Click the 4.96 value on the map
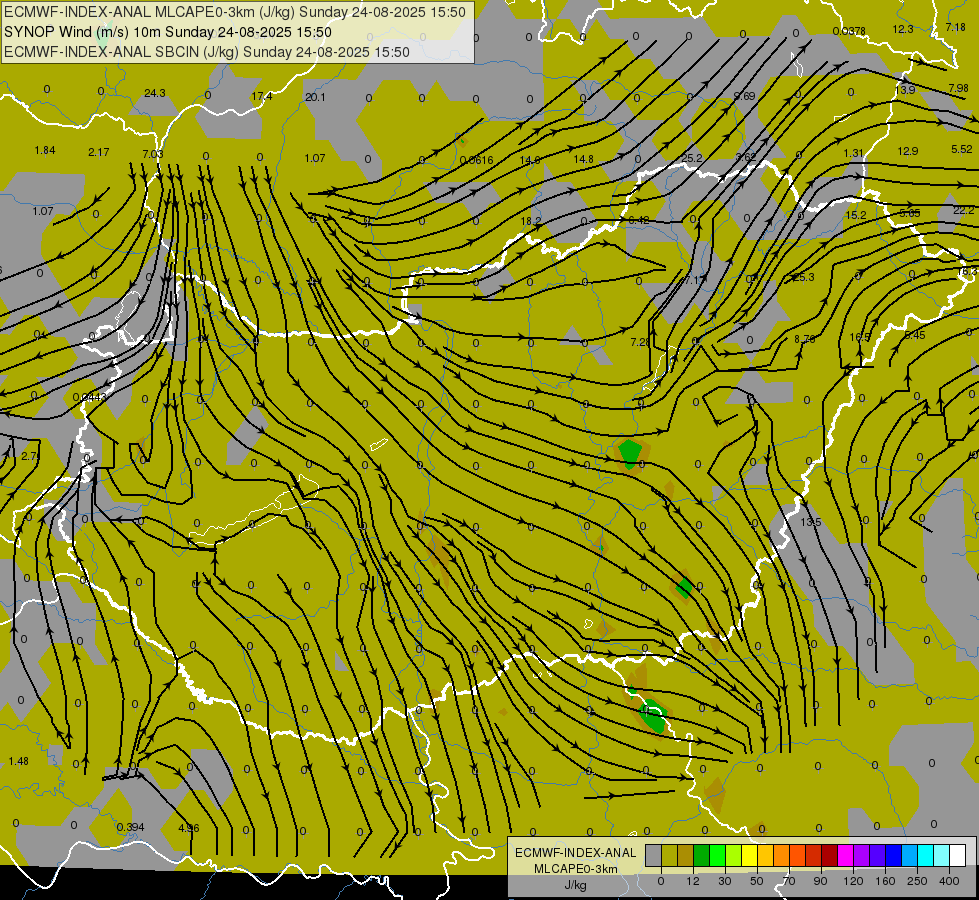979x900 pixels. point(189,828)
